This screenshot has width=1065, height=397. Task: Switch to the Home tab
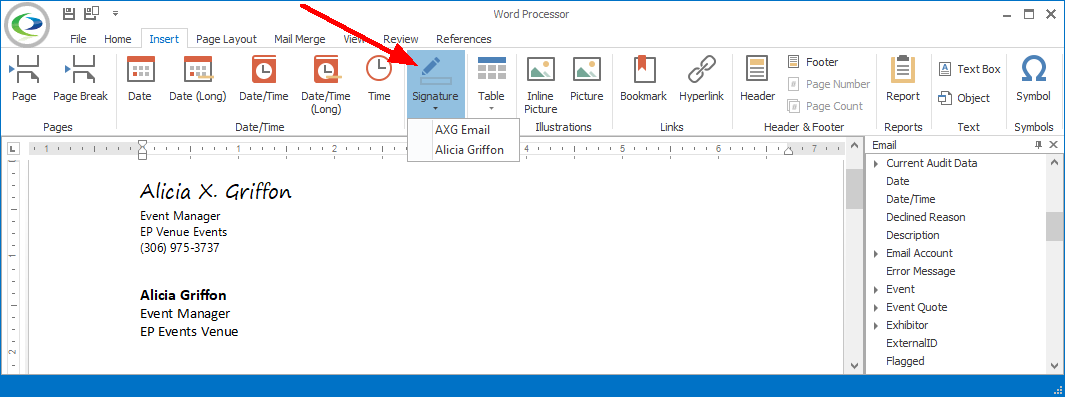(x=118, y=39)
